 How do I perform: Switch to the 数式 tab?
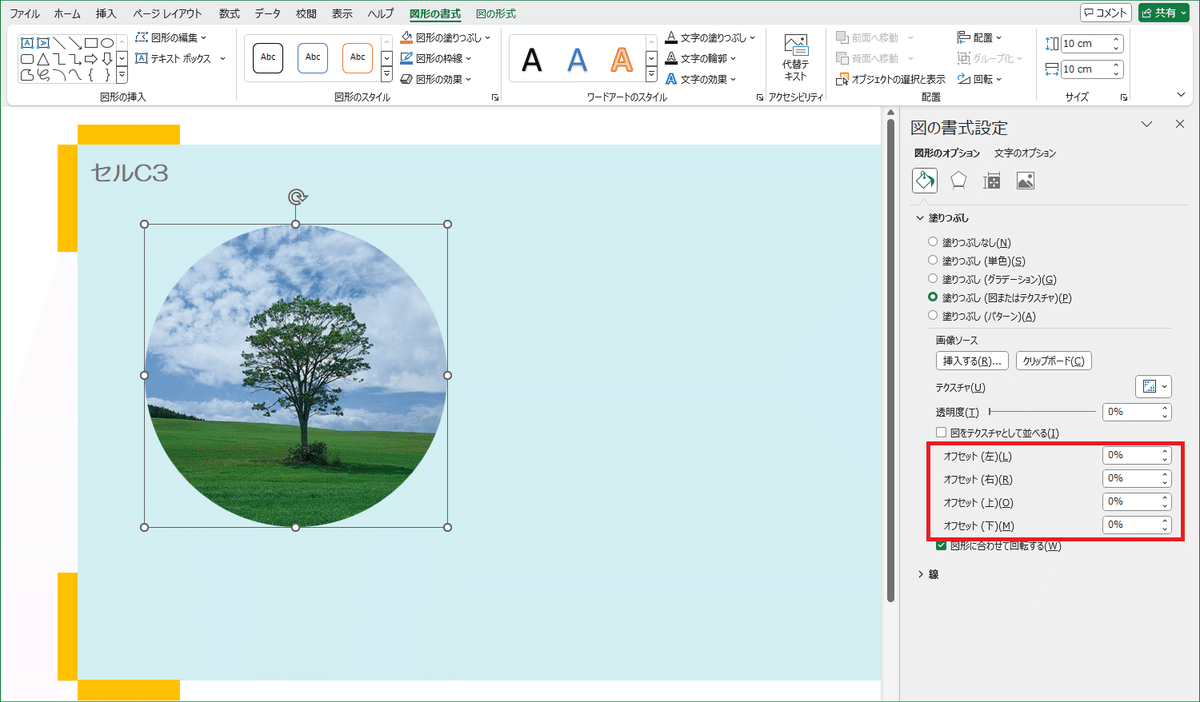(229, 14)
